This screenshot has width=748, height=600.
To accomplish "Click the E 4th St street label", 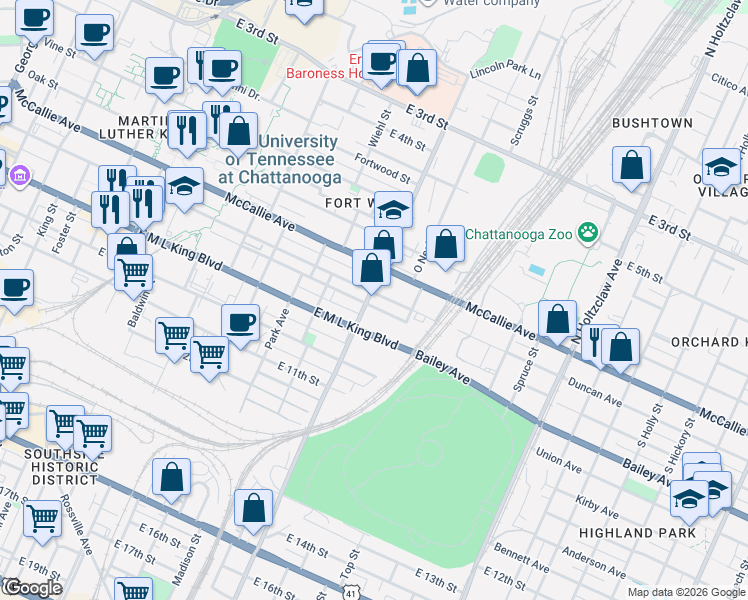I will click(407, 140).
